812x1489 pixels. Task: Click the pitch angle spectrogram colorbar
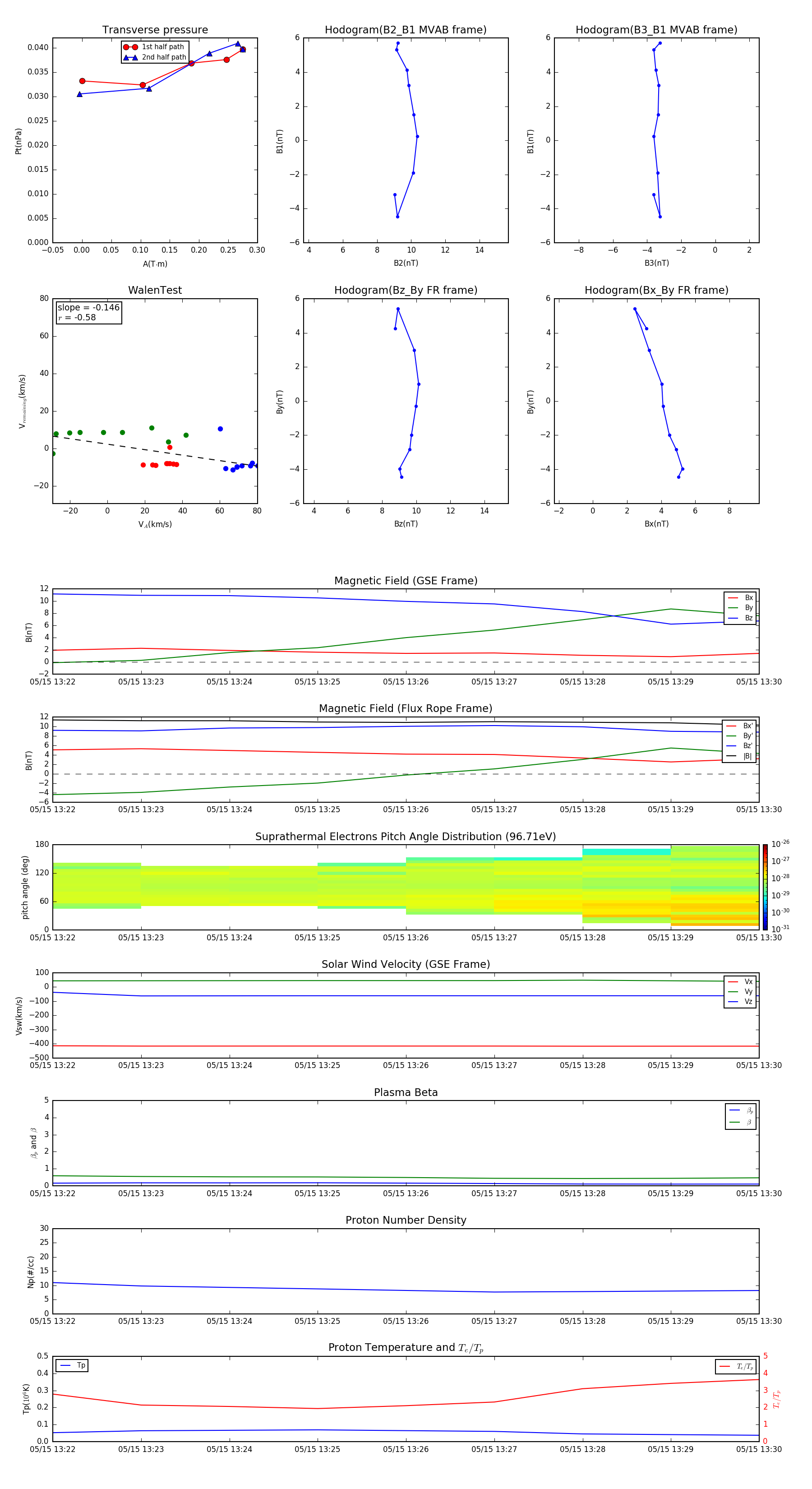[x=765, y=887]
